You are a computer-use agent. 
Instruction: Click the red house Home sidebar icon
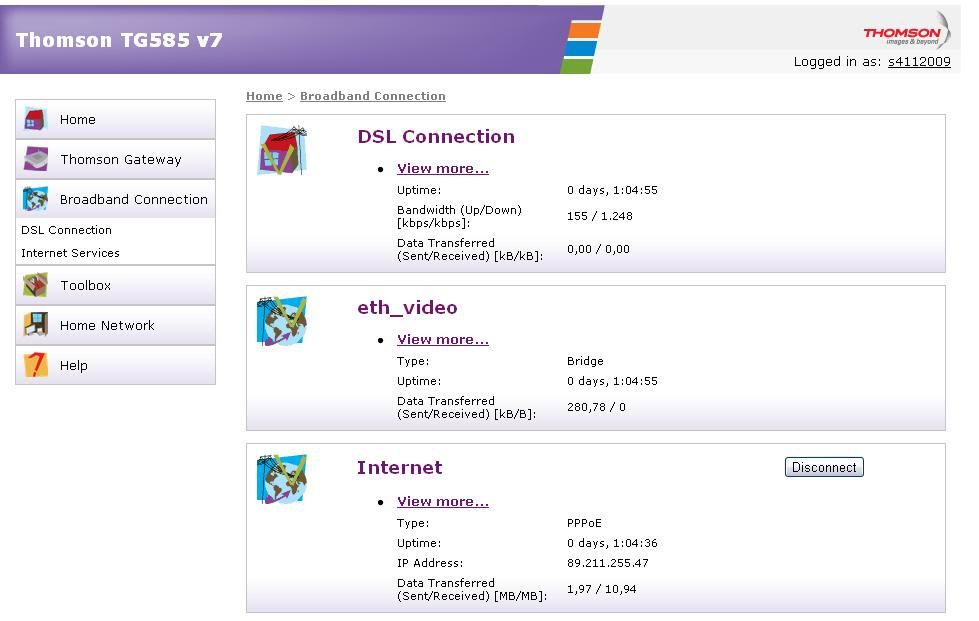[x=36, y=119]
